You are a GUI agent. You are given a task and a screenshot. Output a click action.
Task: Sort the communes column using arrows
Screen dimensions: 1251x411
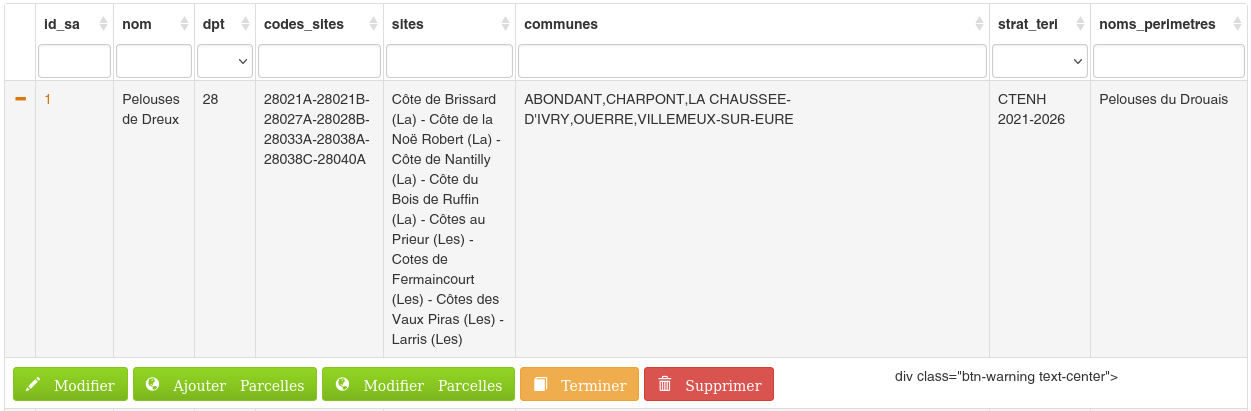pos(979,24)
